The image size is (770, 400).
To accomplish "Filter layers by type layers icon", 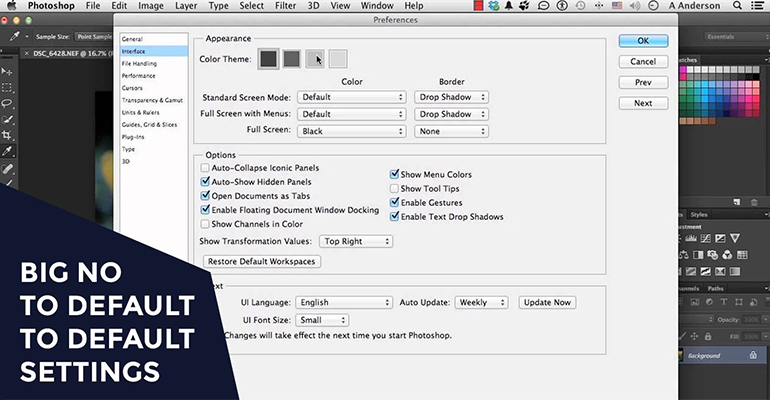I will [x=724, y=302].
